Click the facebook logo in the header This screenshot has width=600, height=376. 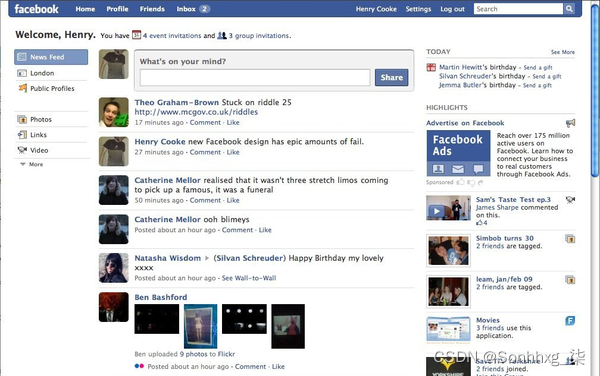pos(36,9)
